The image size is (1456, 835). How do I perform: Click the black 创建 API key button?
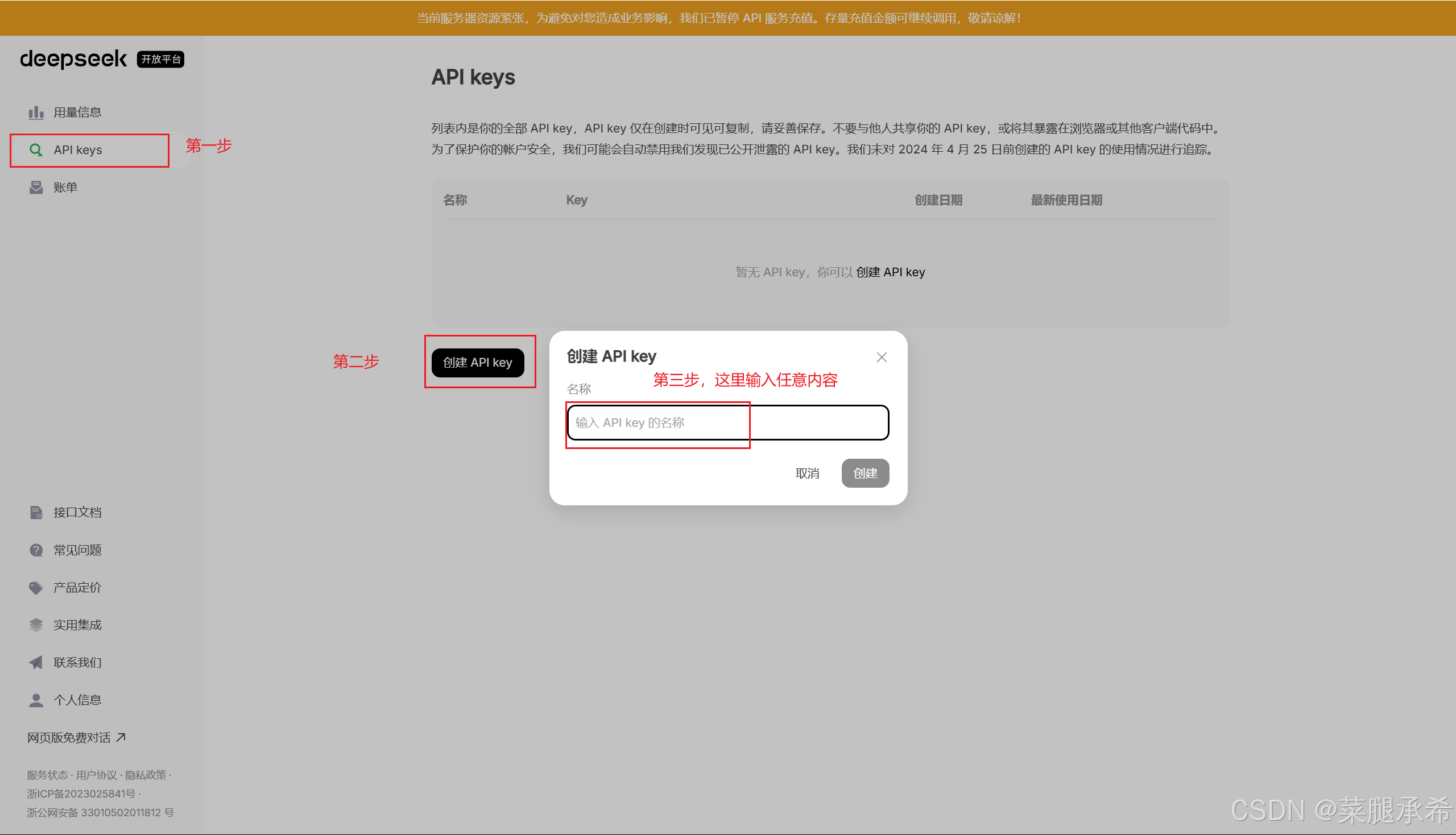coord(478,363)
